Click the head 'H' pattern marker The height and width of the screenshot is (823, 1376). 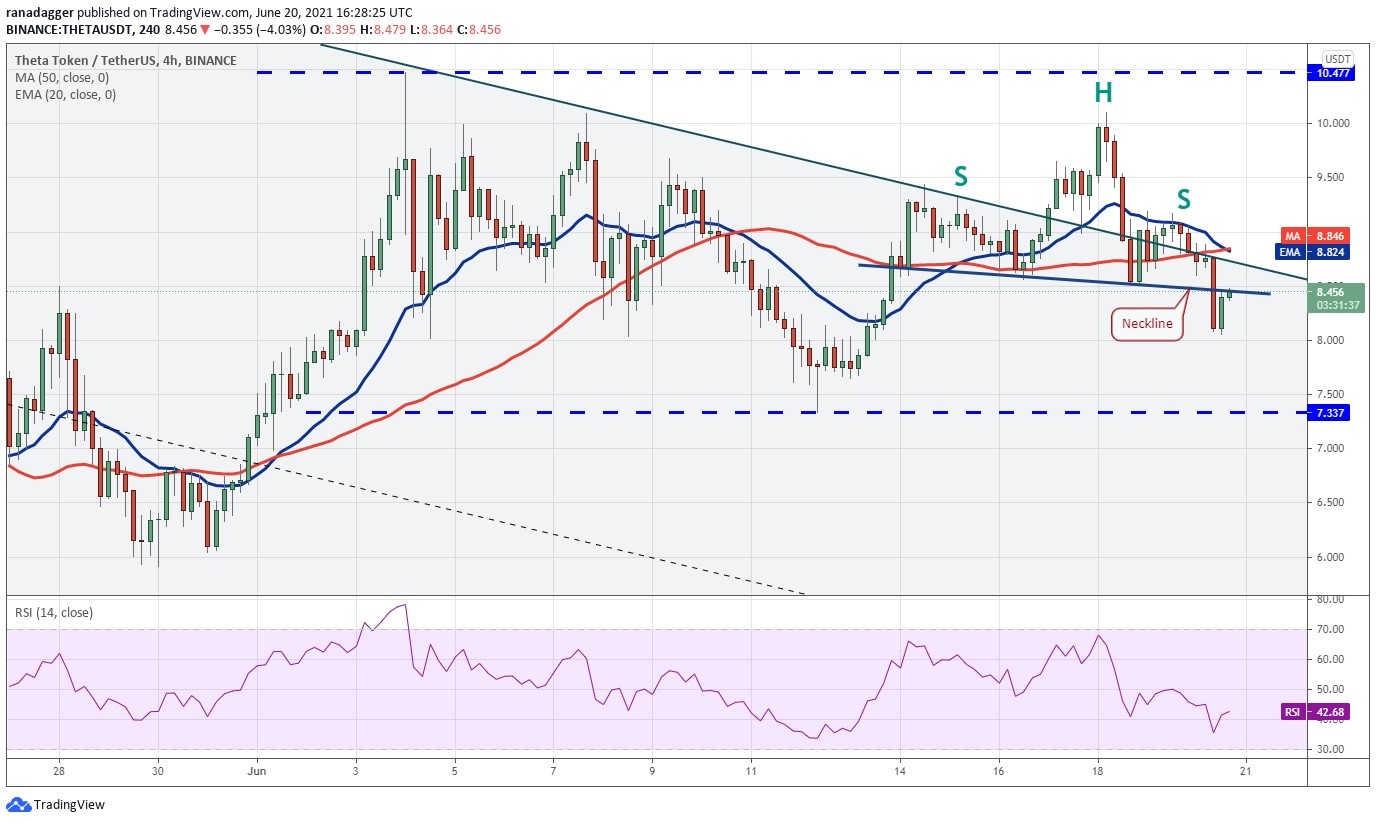[x=1102, y=94]
